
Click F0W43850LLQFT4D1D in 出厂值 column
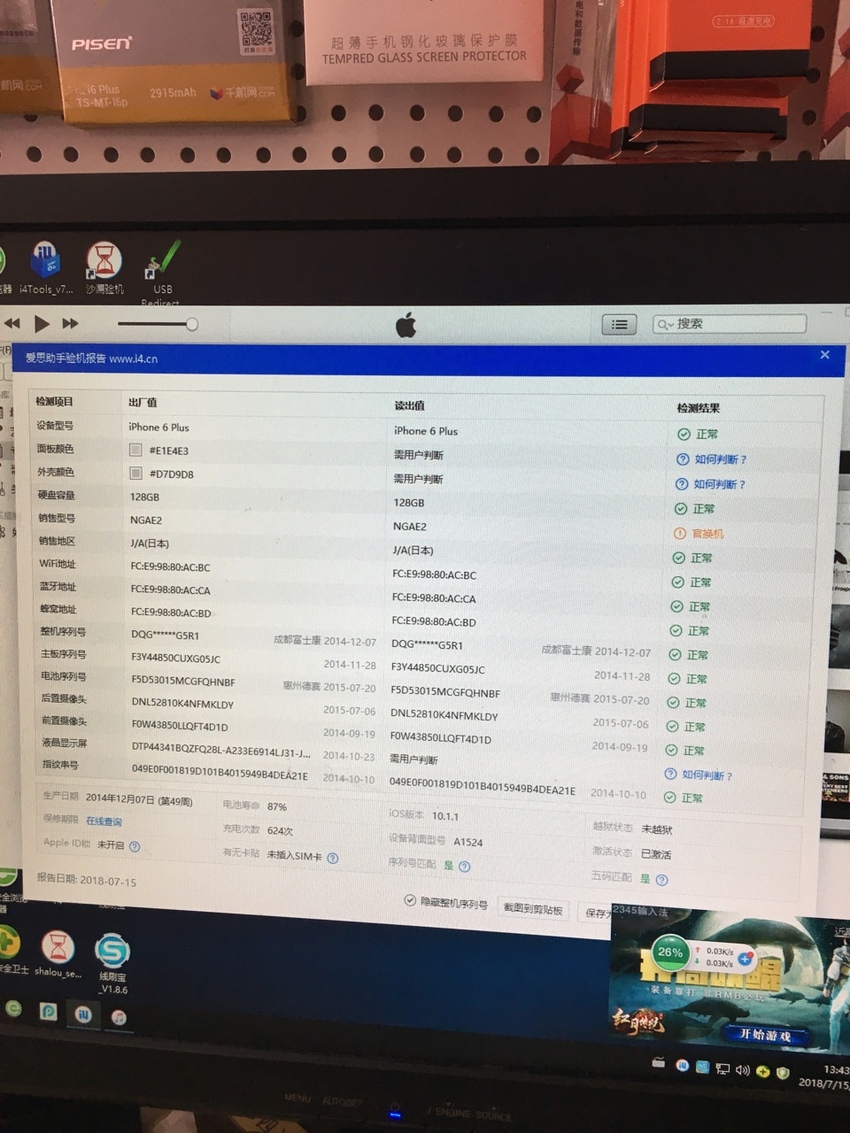click(180, 726)
